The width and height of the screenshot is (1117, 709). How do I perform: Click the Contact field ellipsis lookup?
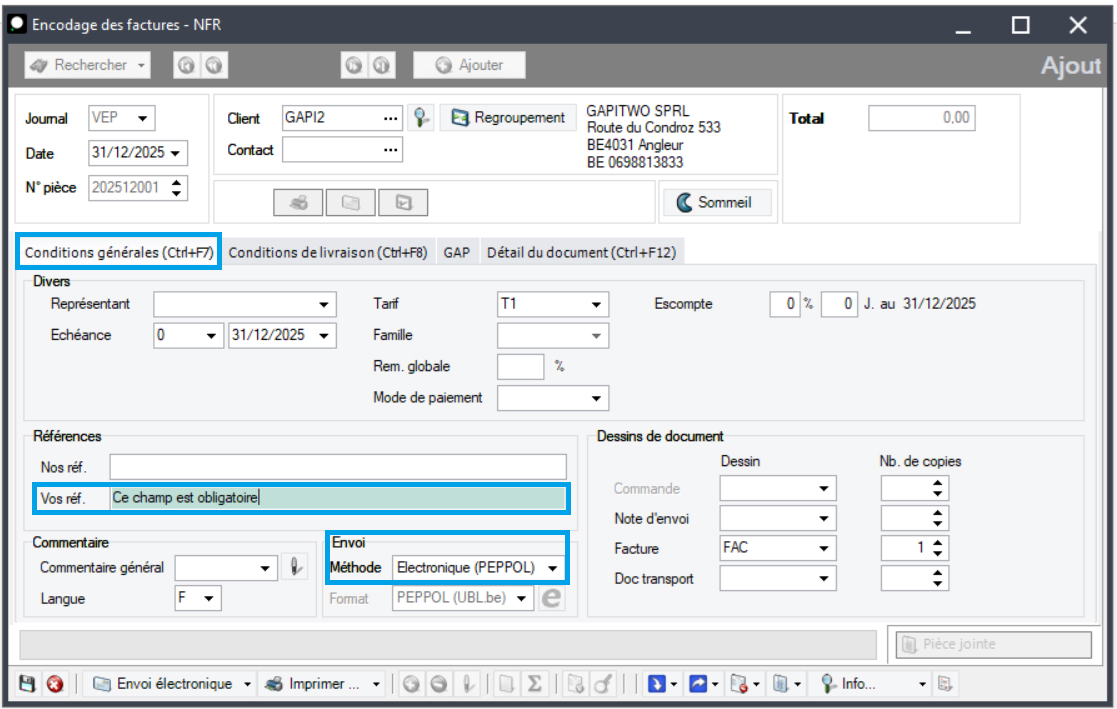[390, 150]
